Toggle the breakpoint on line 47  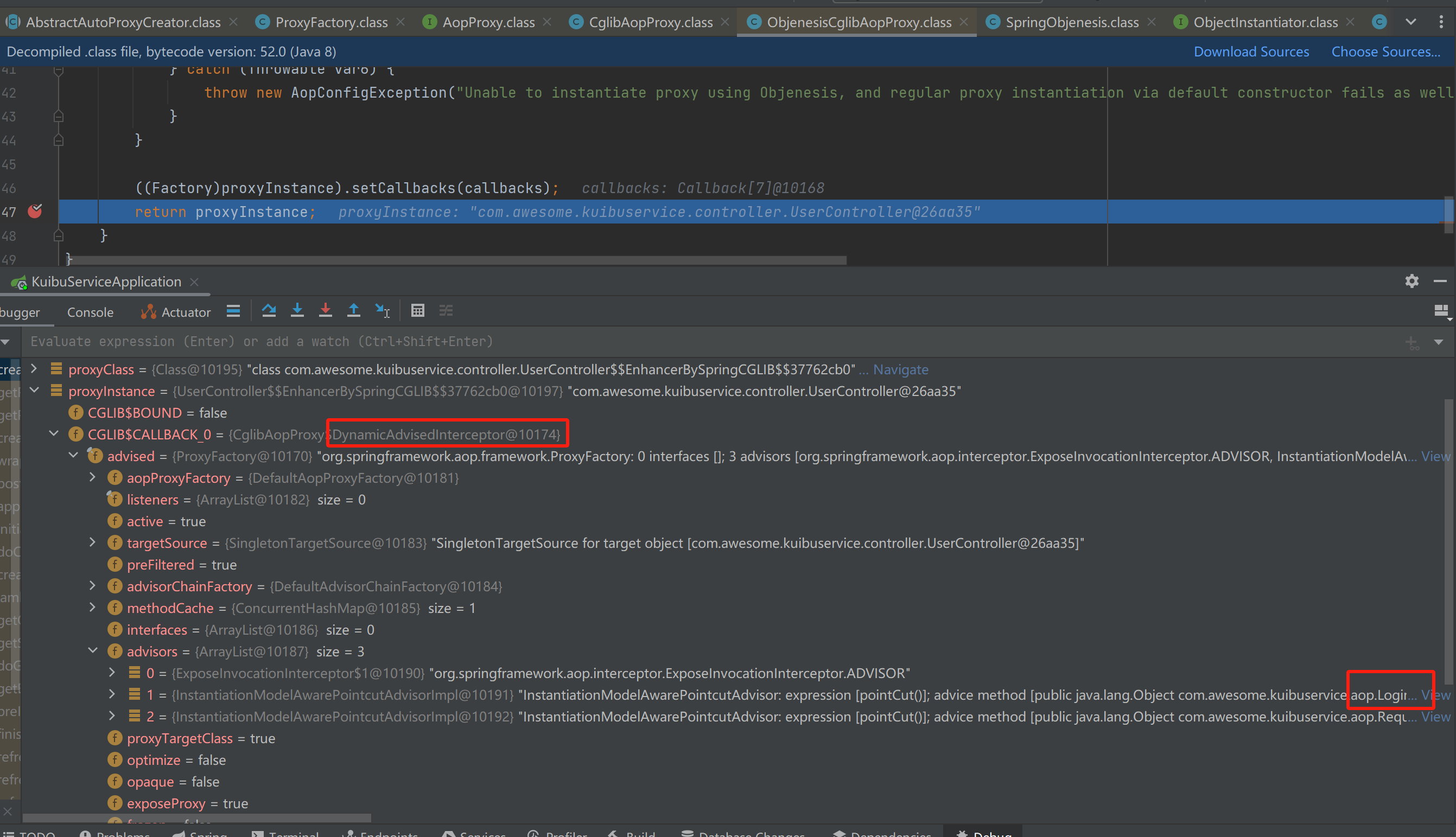[35, 212]
